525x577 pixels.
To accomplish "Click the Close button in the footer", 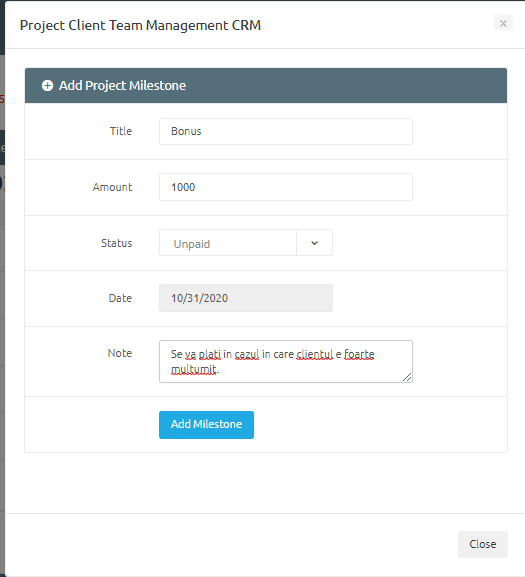I will 483,544.
